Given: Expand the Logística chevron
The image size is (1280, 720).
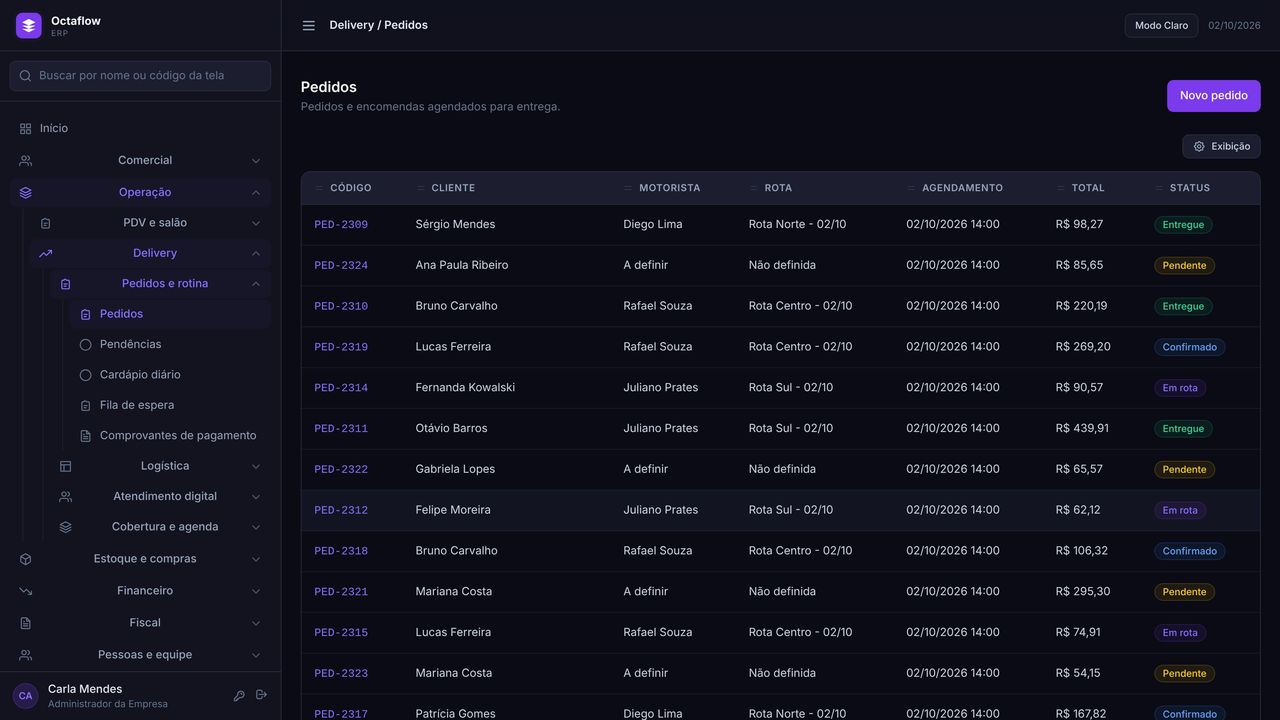Looking at the screenshot, I should pos(256,467).
